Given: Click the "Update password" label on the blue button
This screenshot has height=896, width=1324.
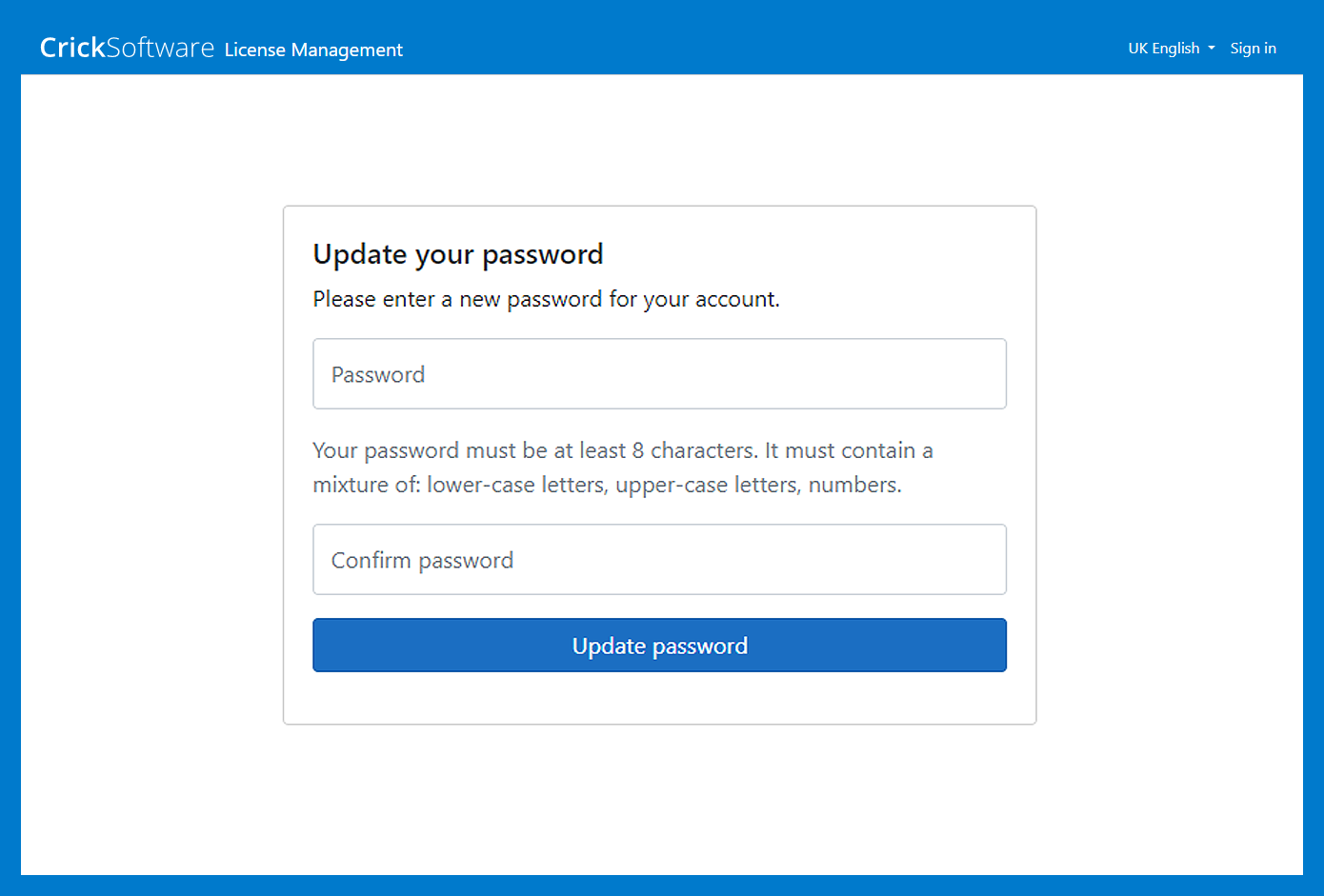Looking at the screenshot, I should (659, 647).
